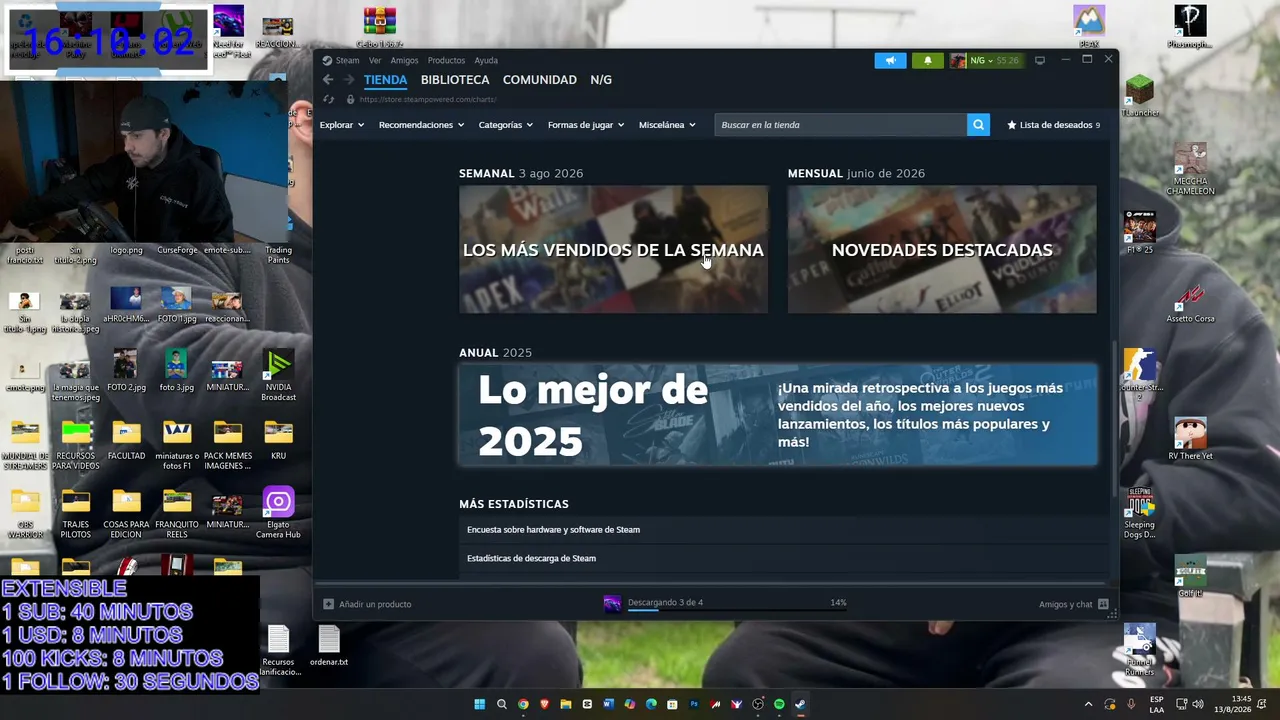The width and height of the screenshot is (1280, 720).
Task: Expand Explorar store dropdown
Action: pos(342,125)
